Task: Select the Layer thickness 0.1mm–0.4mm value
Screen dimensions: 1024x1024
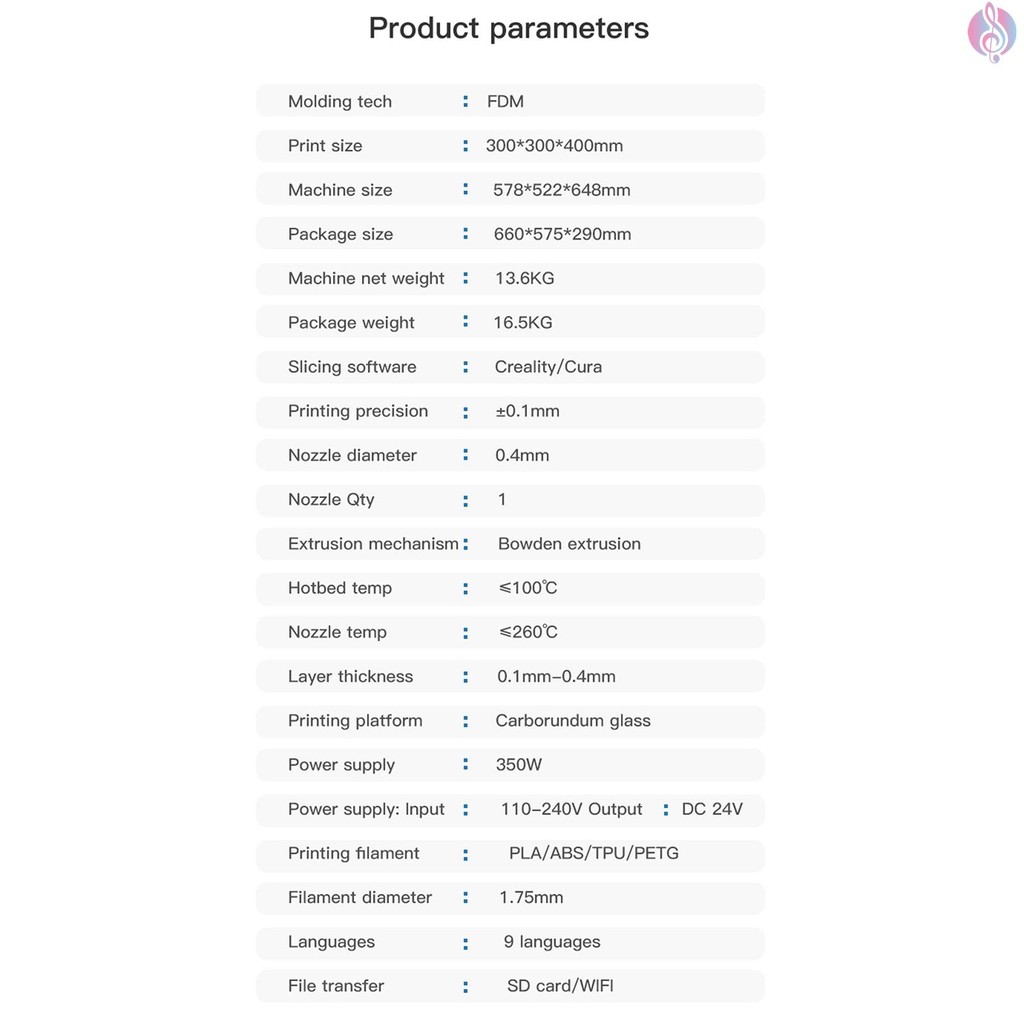Action: (x=556, y=676)
